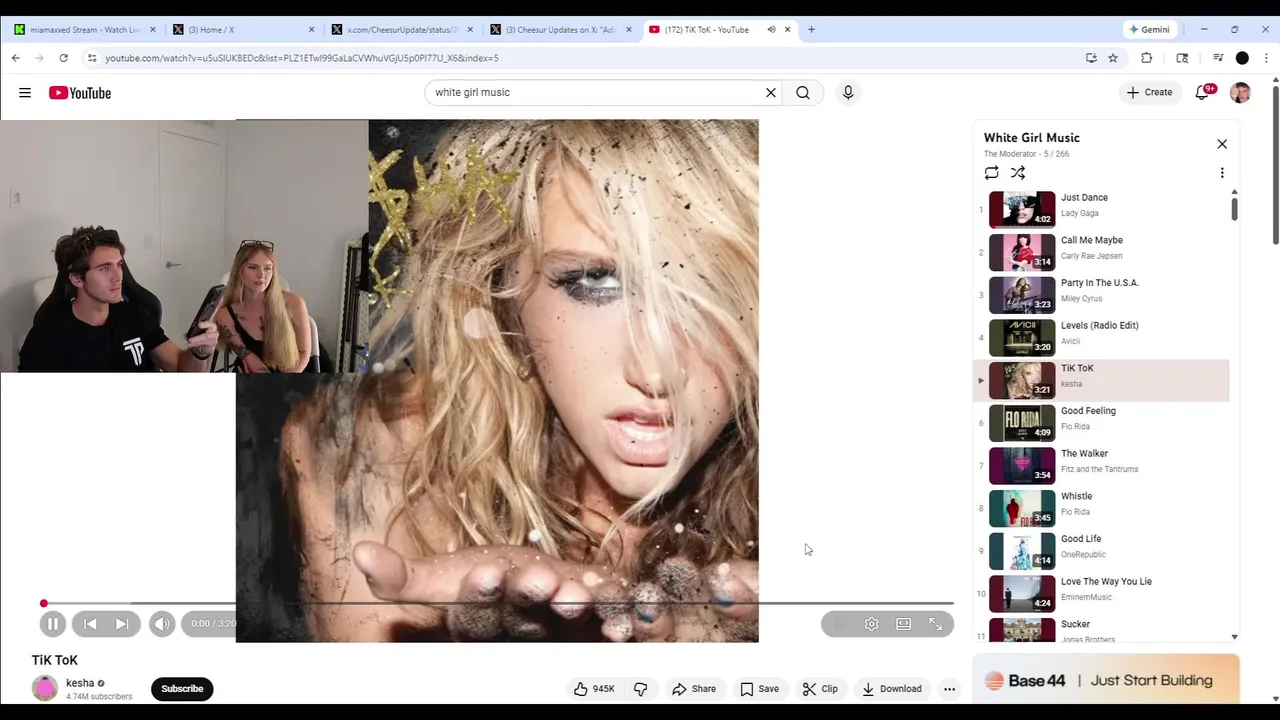The height and width of the screenshot is (720, 1280).
Task: Open kesha channel avatar
Action: pos(45,688)
